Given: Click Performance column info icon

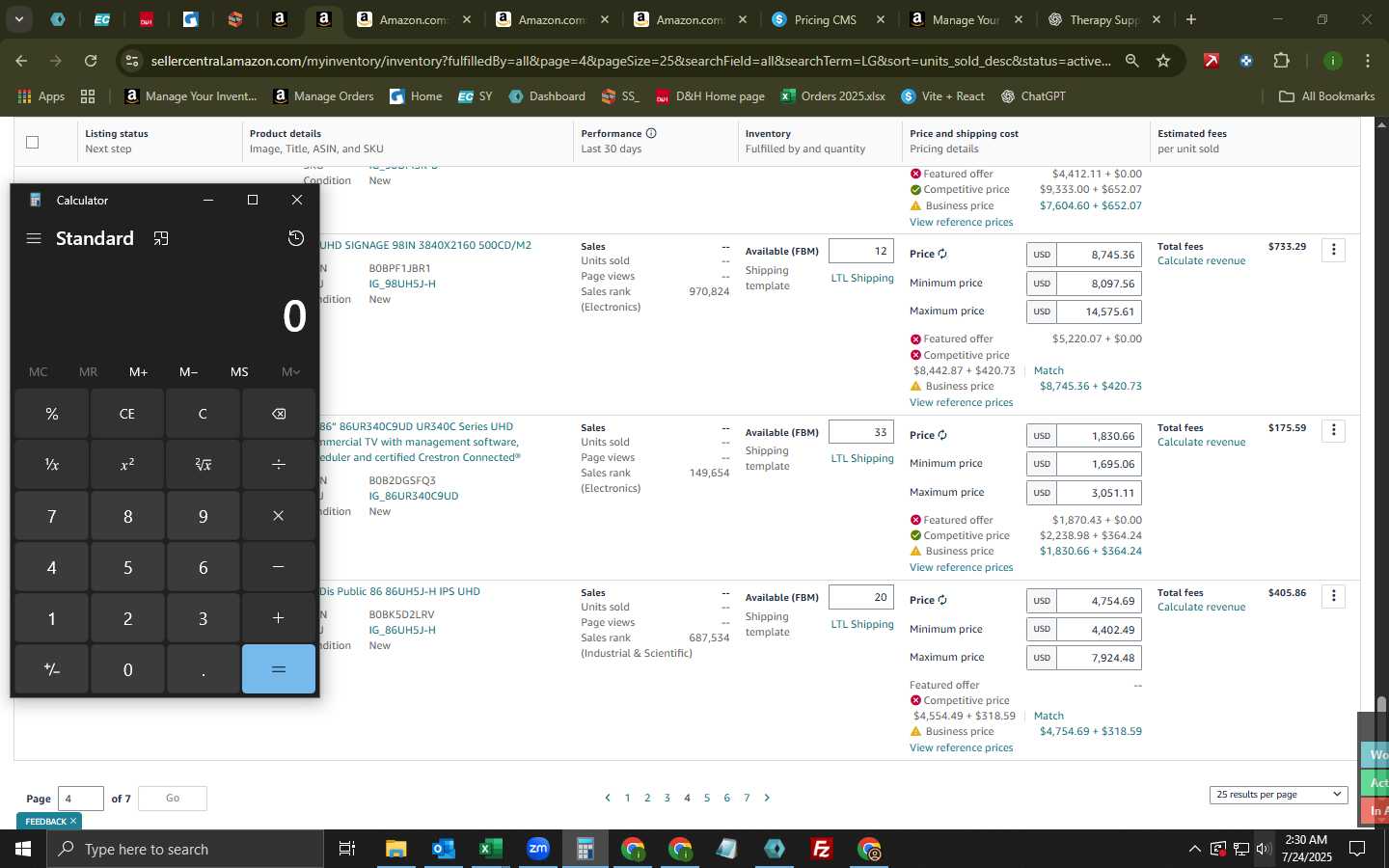Looking at the screenshot, I should pos(651,133).
